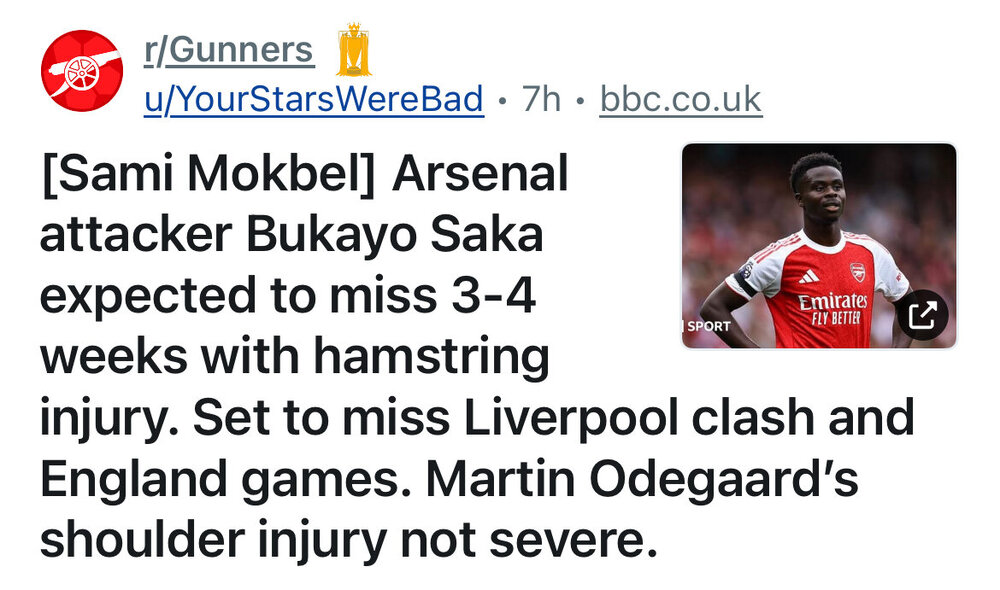Image resolution: width=1000 pixels, height=590 pixels.
Task: Click the word Arsenal in the headline
Action: coord(480,176)
